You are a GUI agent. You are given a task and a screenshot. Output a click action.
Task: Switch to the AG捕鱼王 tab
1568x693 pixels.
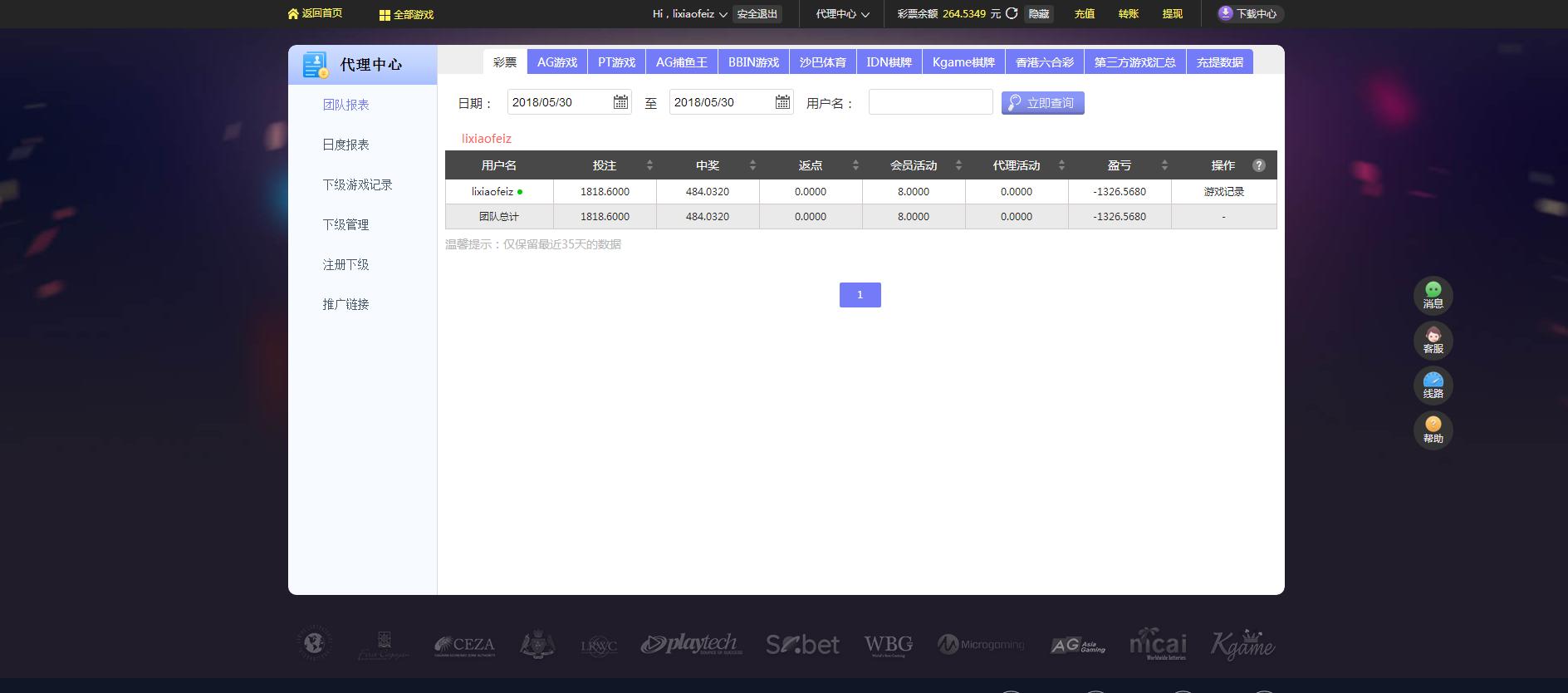[682, 62]
